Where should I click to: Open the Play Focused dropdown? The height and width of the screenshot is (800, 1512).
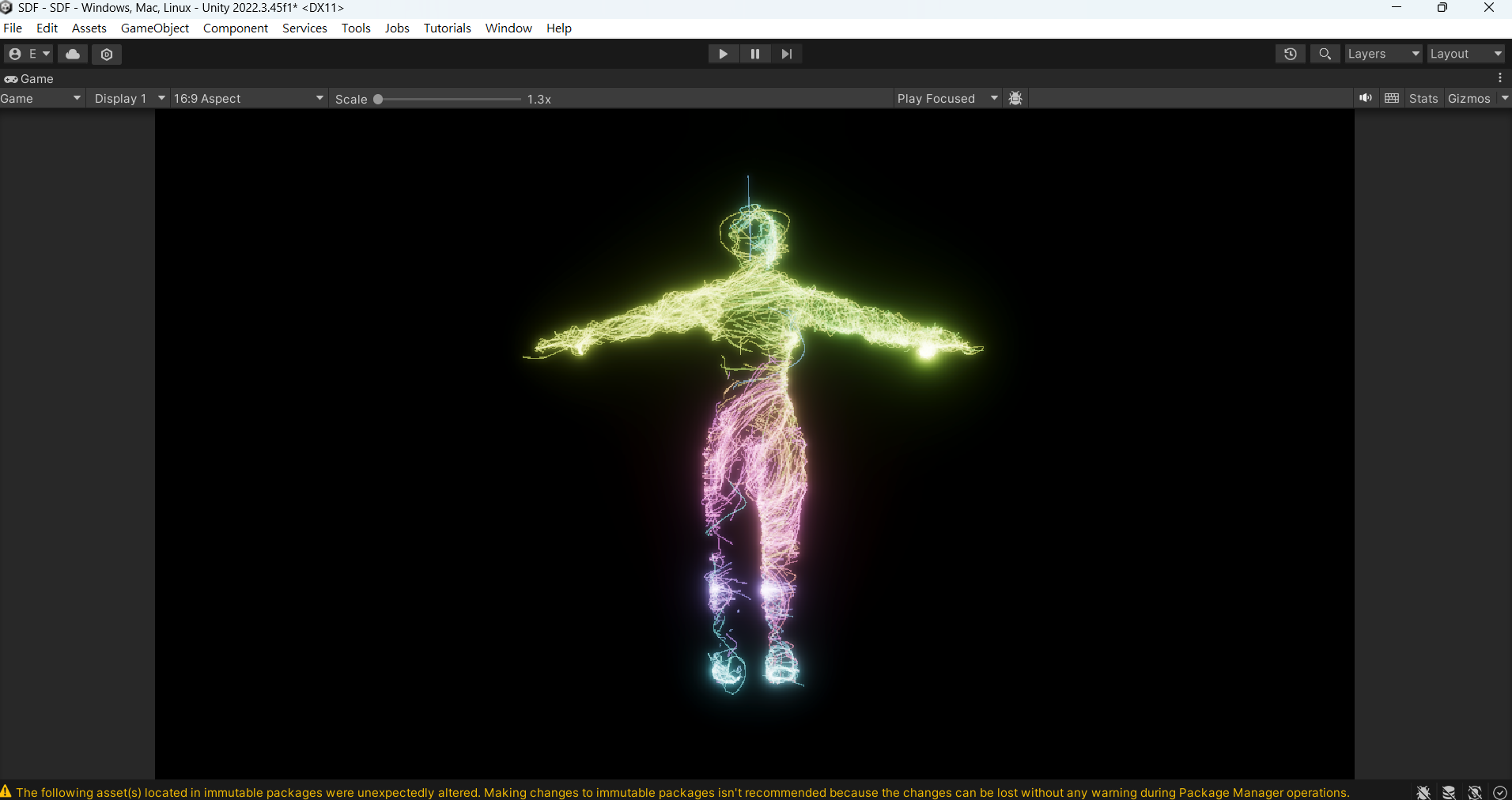(947, 98)
